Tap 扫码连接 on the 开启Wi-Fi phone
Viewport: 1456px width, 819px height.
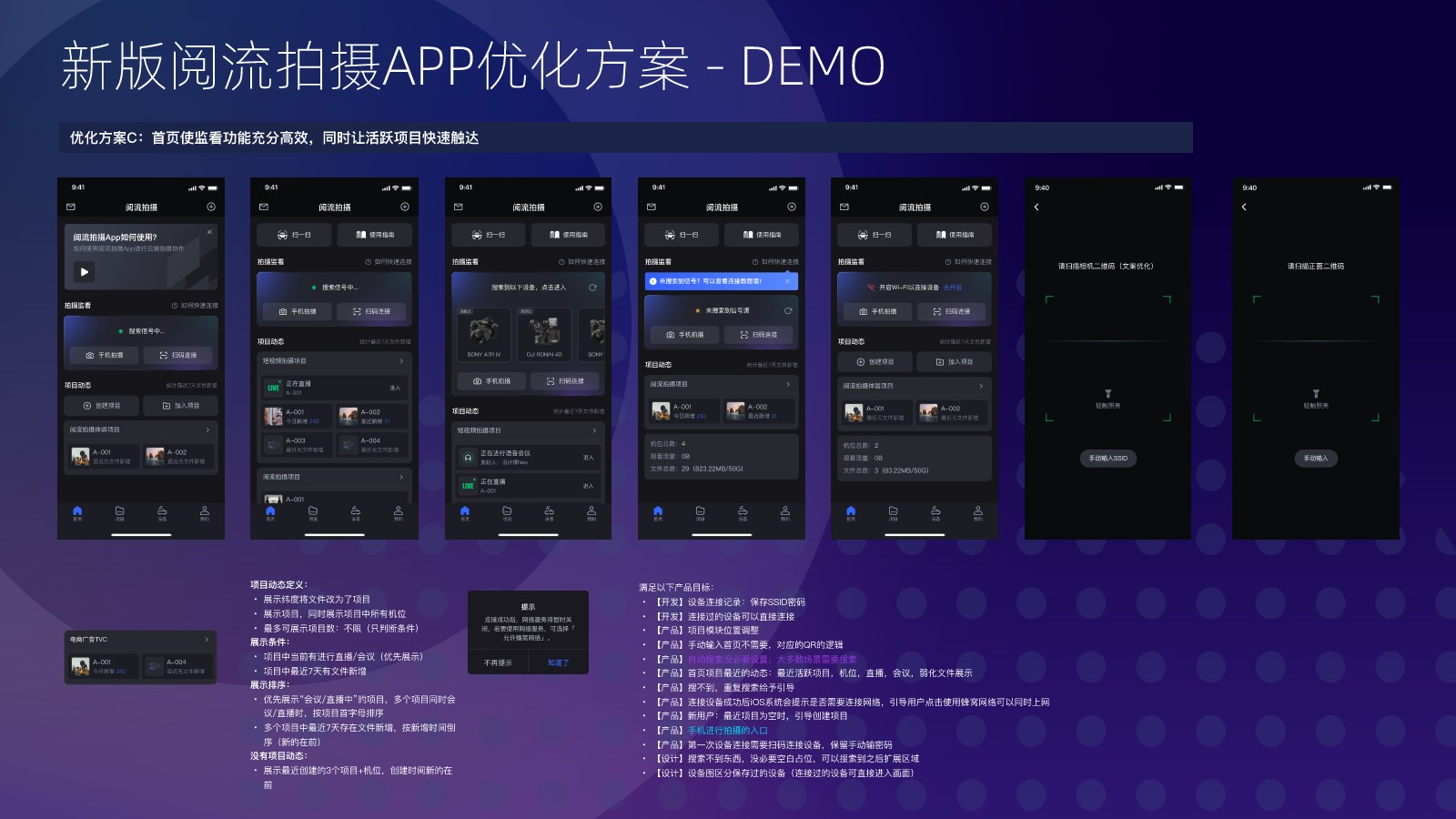click(951, 311)
